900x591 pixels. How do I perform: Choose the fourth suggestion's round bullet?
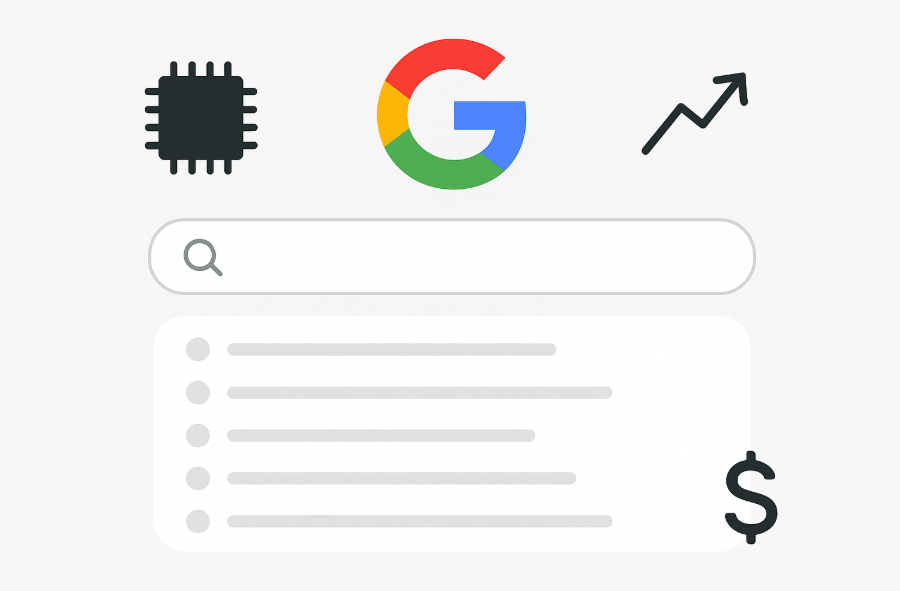pyautogui.click(x=198, y=479)
